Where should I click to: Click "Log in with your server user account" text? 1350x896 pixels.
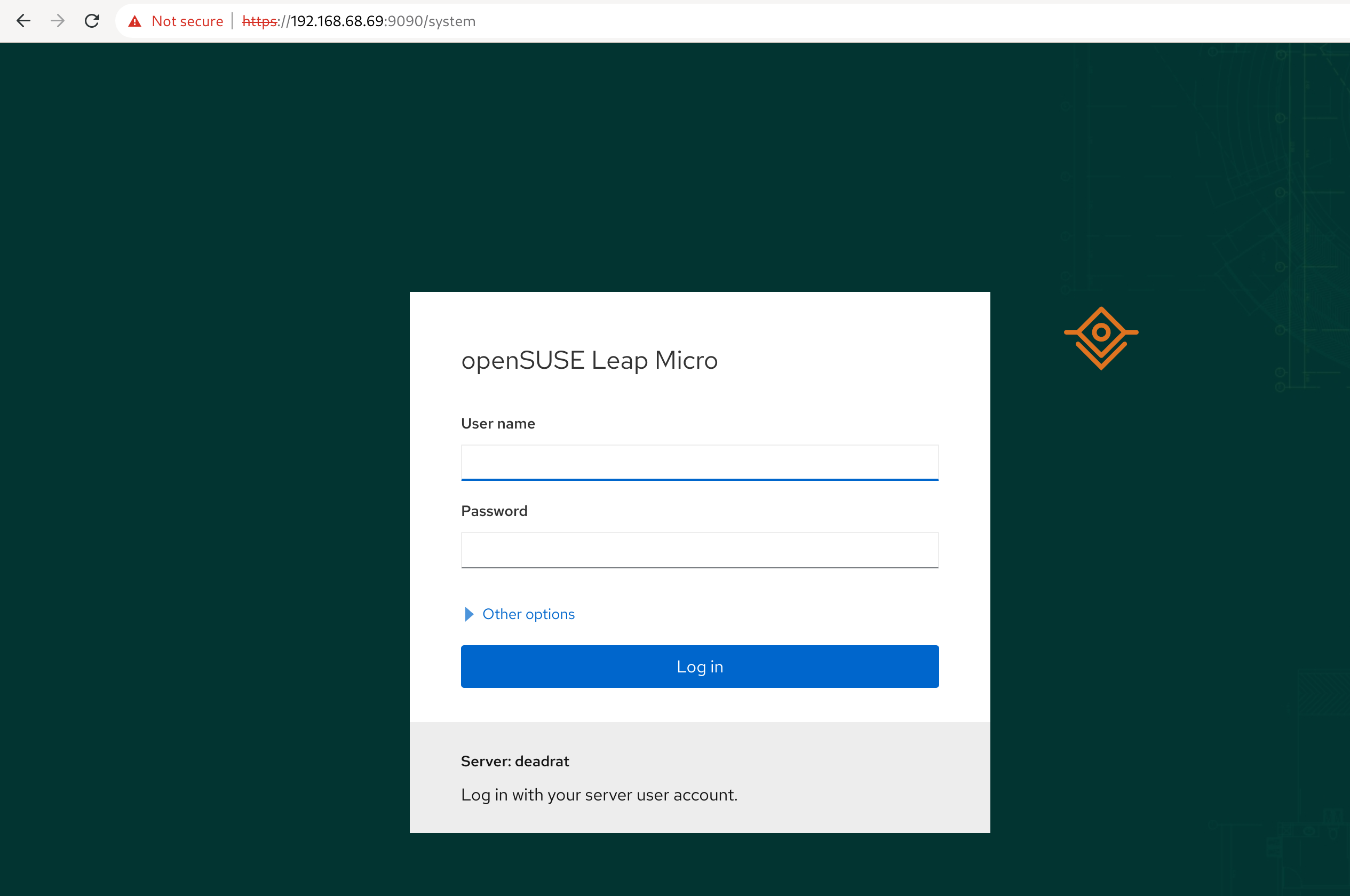599,795
